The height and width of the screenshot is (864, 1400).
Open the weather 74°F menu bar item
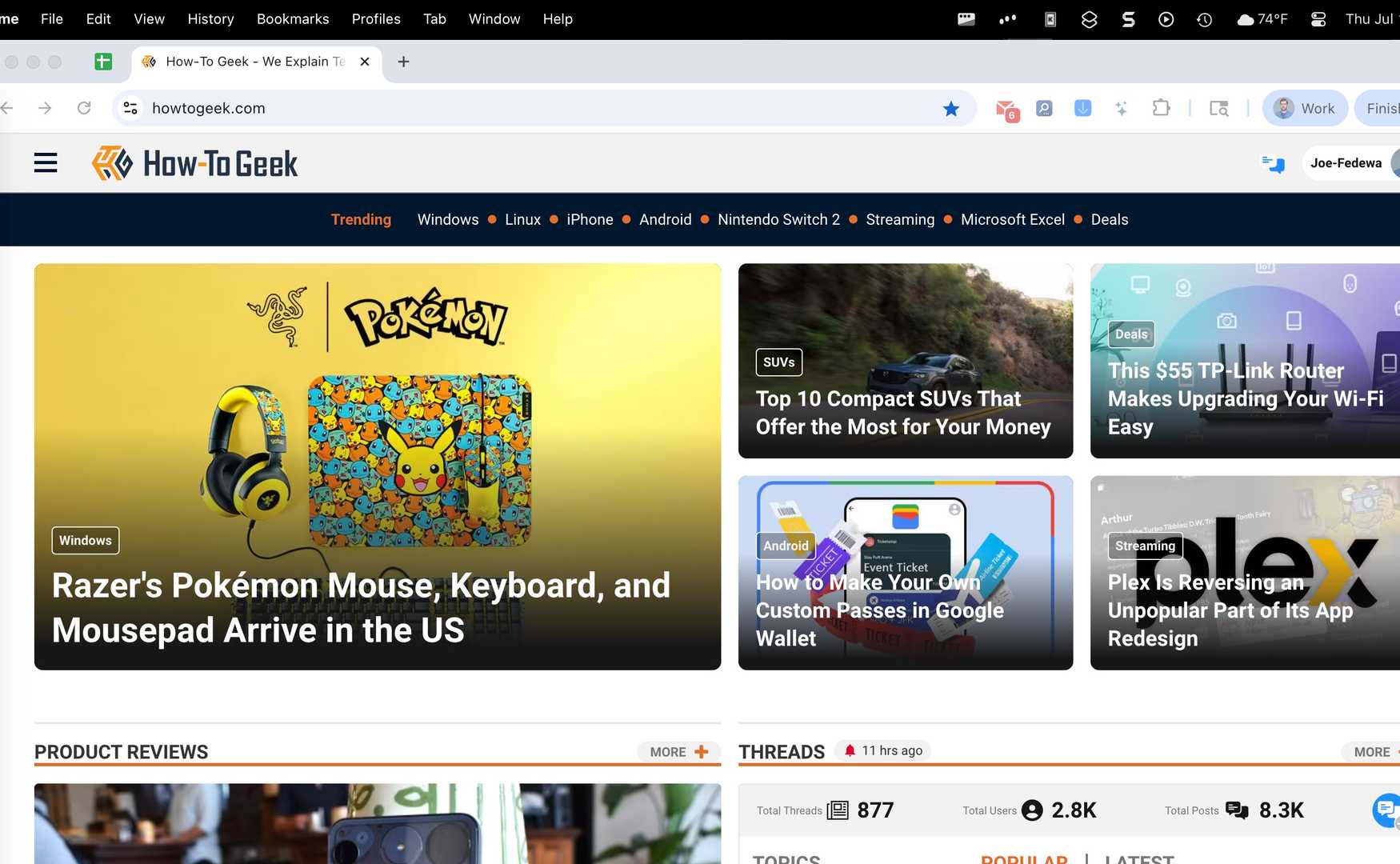point(1262,19)
